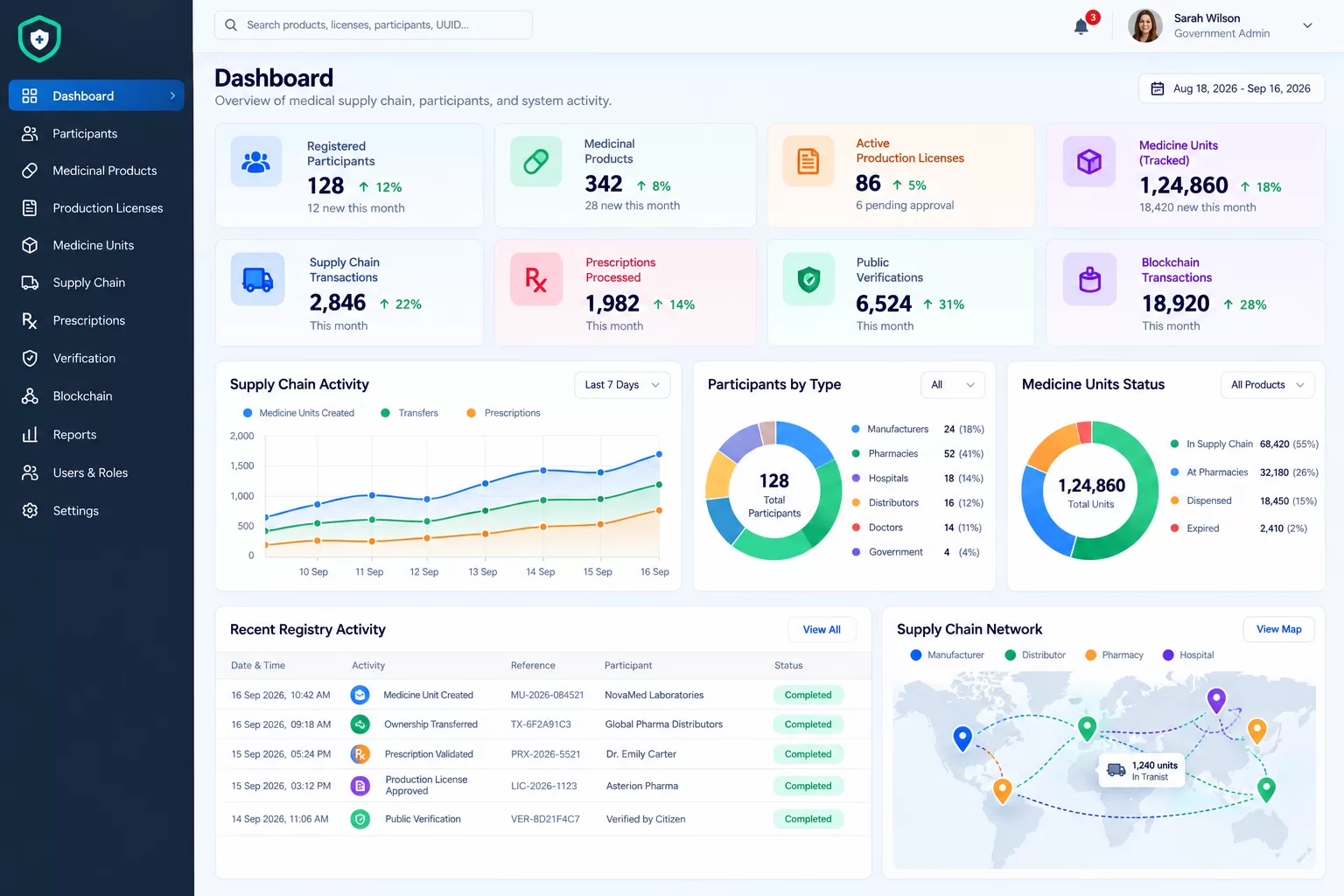The width and height of the screenshot is (1344, 896).
Task: Click the search products input field
Action: (374, 25)
